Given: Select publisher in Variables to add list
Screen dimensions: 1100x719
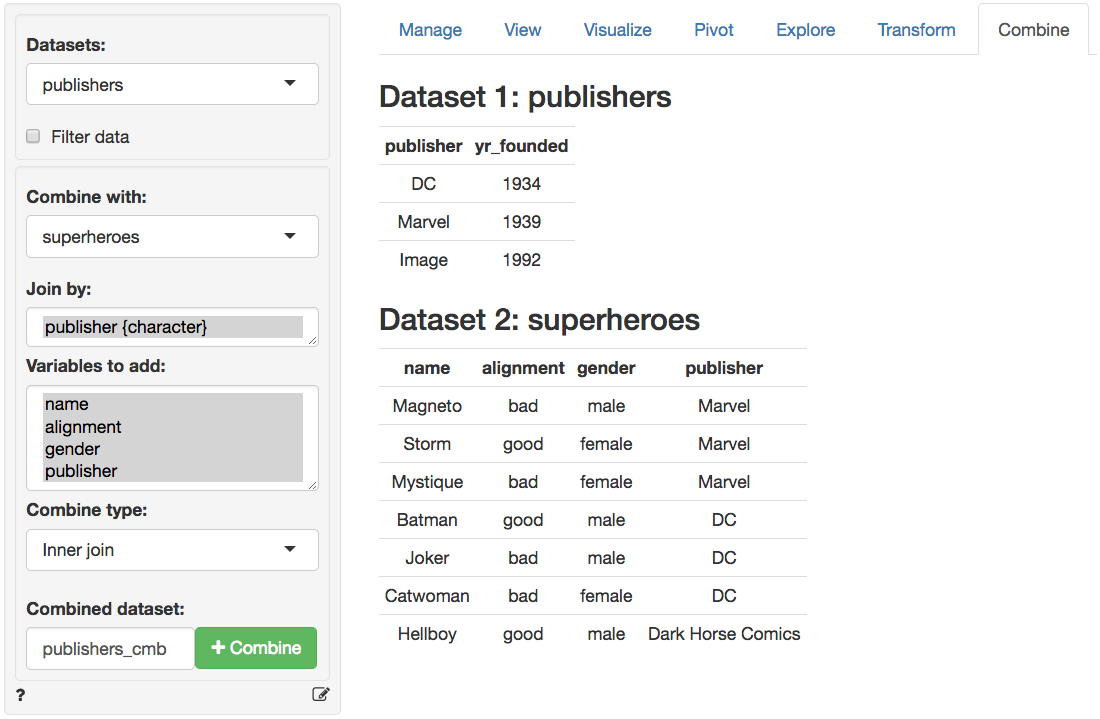Looking at the screenshot, I should click(81, 471).
